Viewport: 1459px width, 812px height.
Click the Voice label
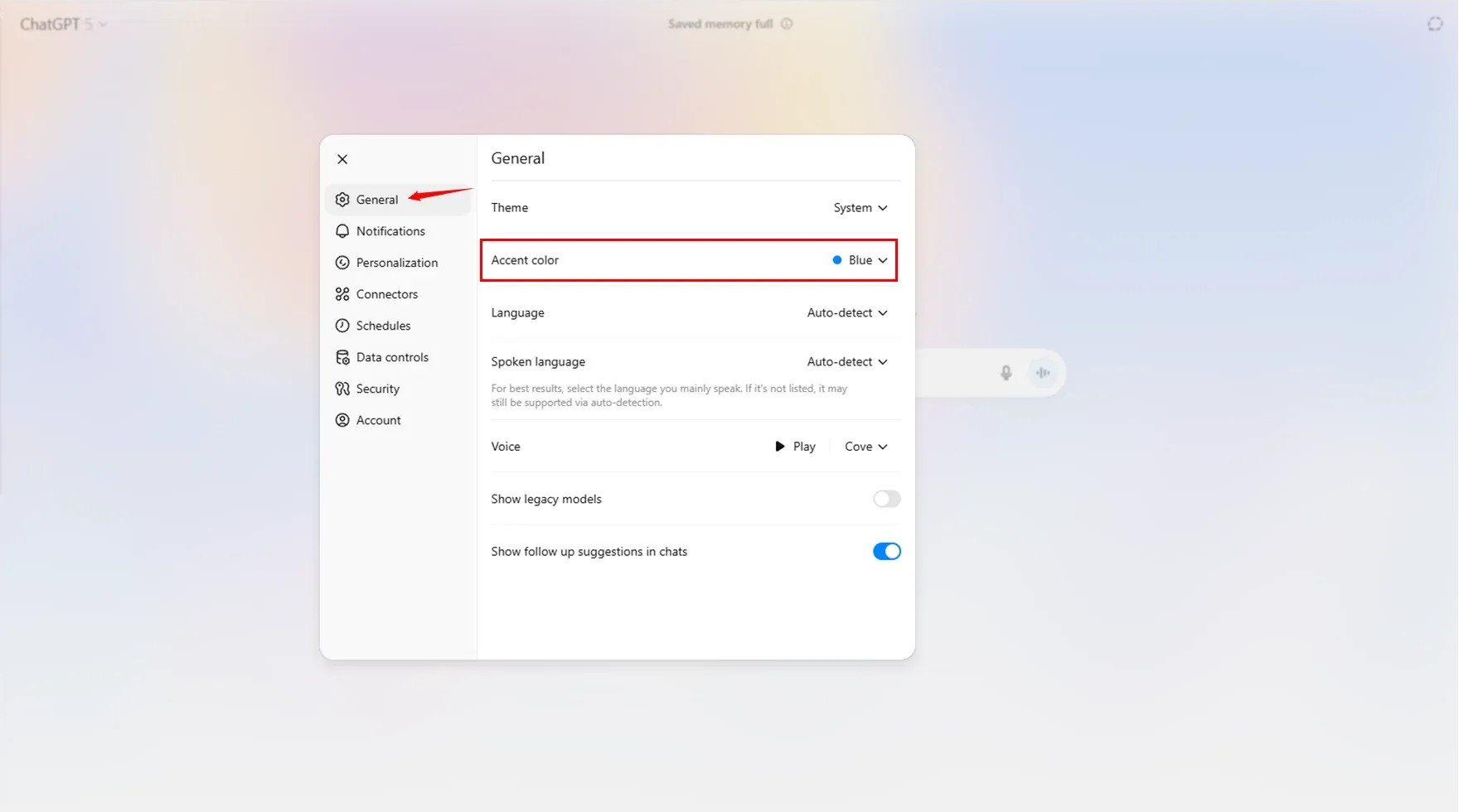tap(506, 447)
